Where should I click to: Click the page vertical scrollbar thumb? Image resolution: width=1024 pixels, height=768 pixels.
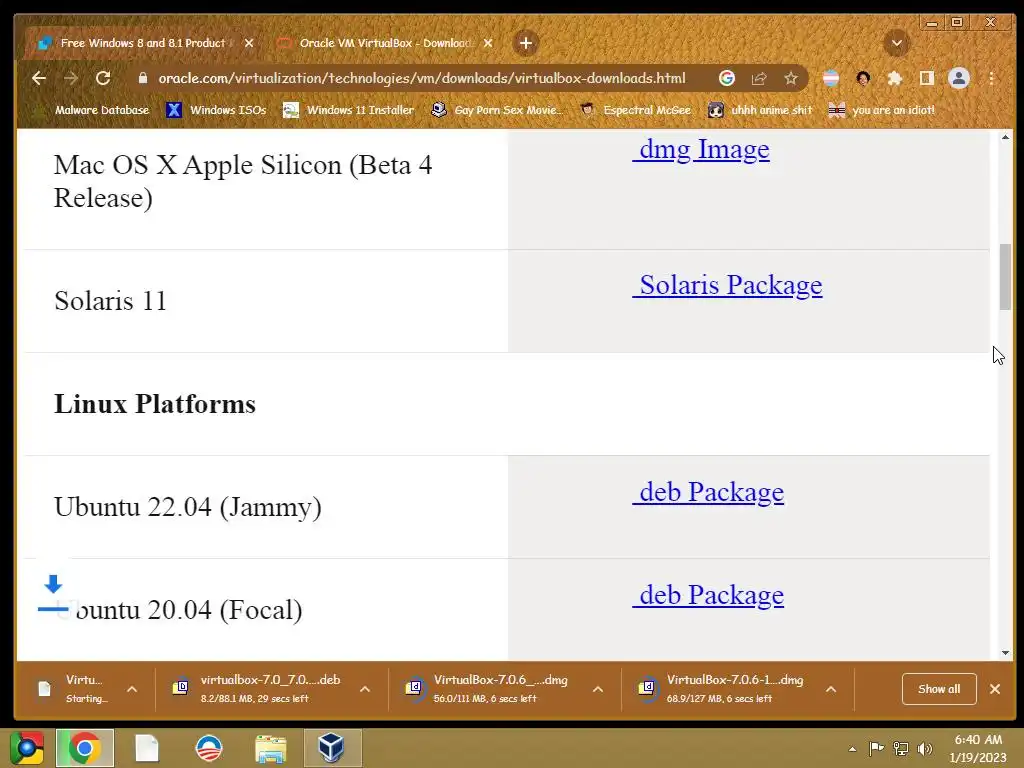pos(1005,277)
